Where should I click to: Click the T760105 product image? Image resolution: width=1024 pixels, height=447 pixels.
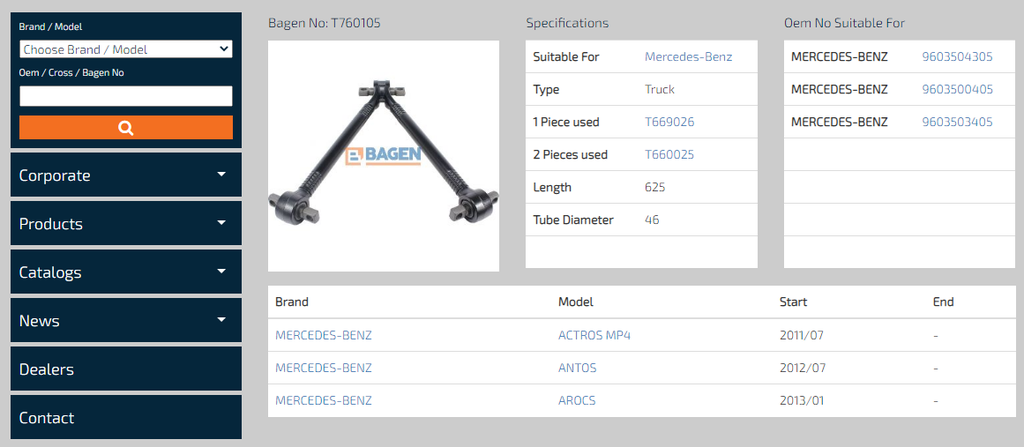(x=383, y=156)
